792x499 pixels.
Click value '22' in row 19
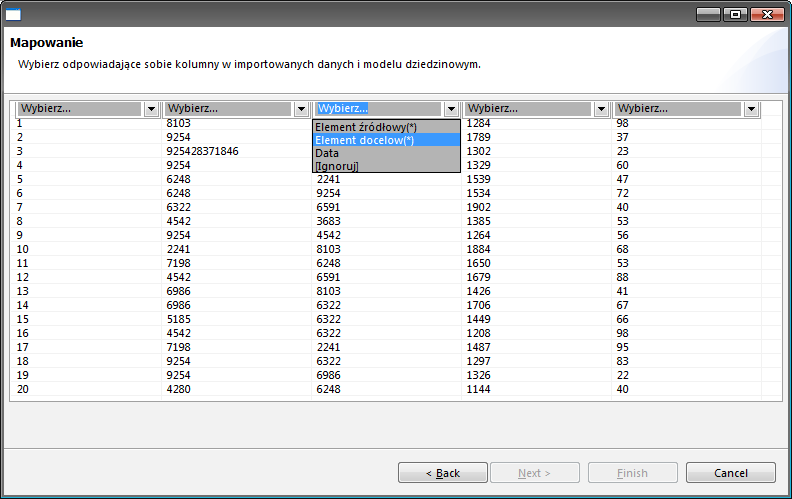(622, 375)
